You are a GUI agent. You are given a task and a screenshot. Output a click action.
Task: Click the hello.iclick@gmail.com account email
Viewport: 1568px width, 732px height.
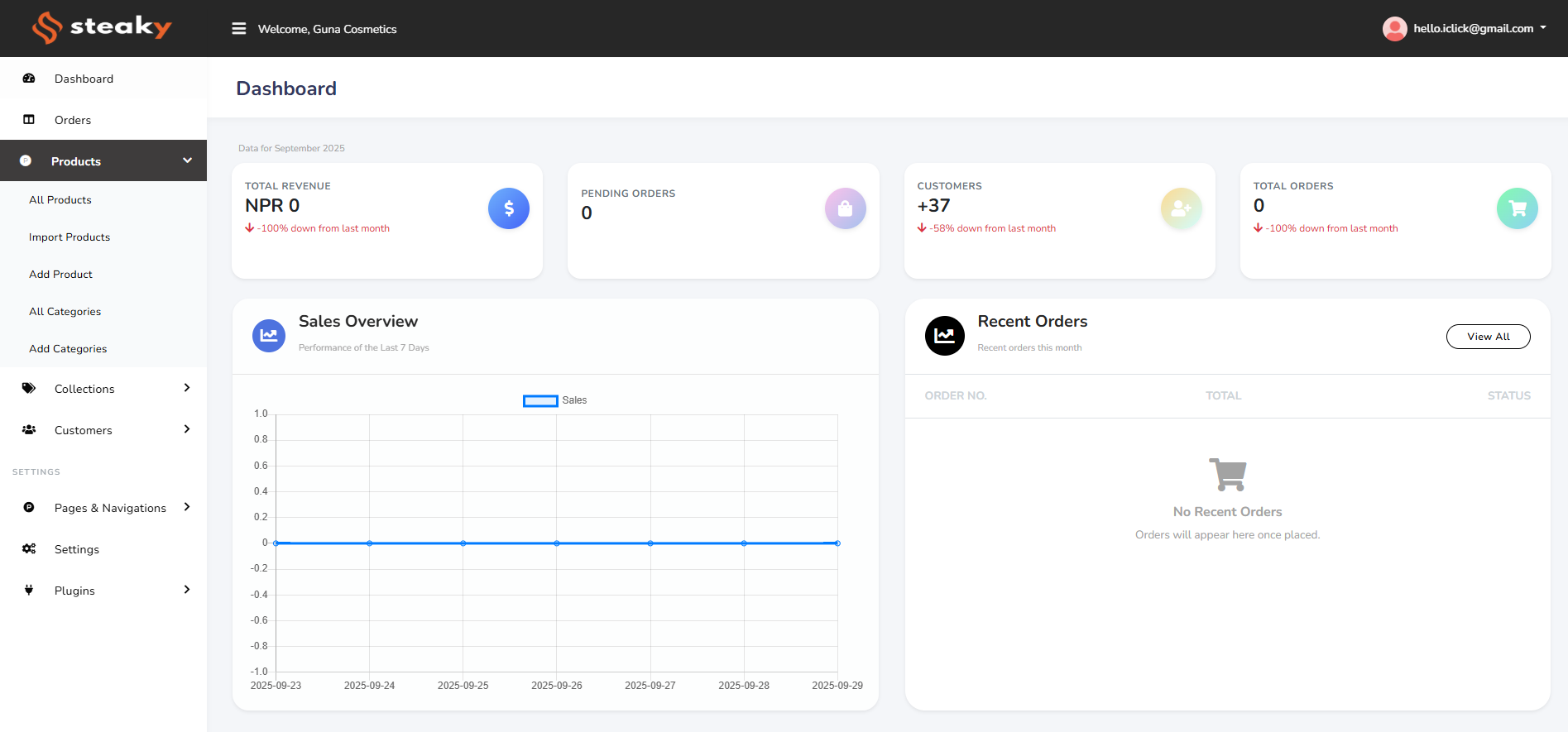(x=1474, y=28)
